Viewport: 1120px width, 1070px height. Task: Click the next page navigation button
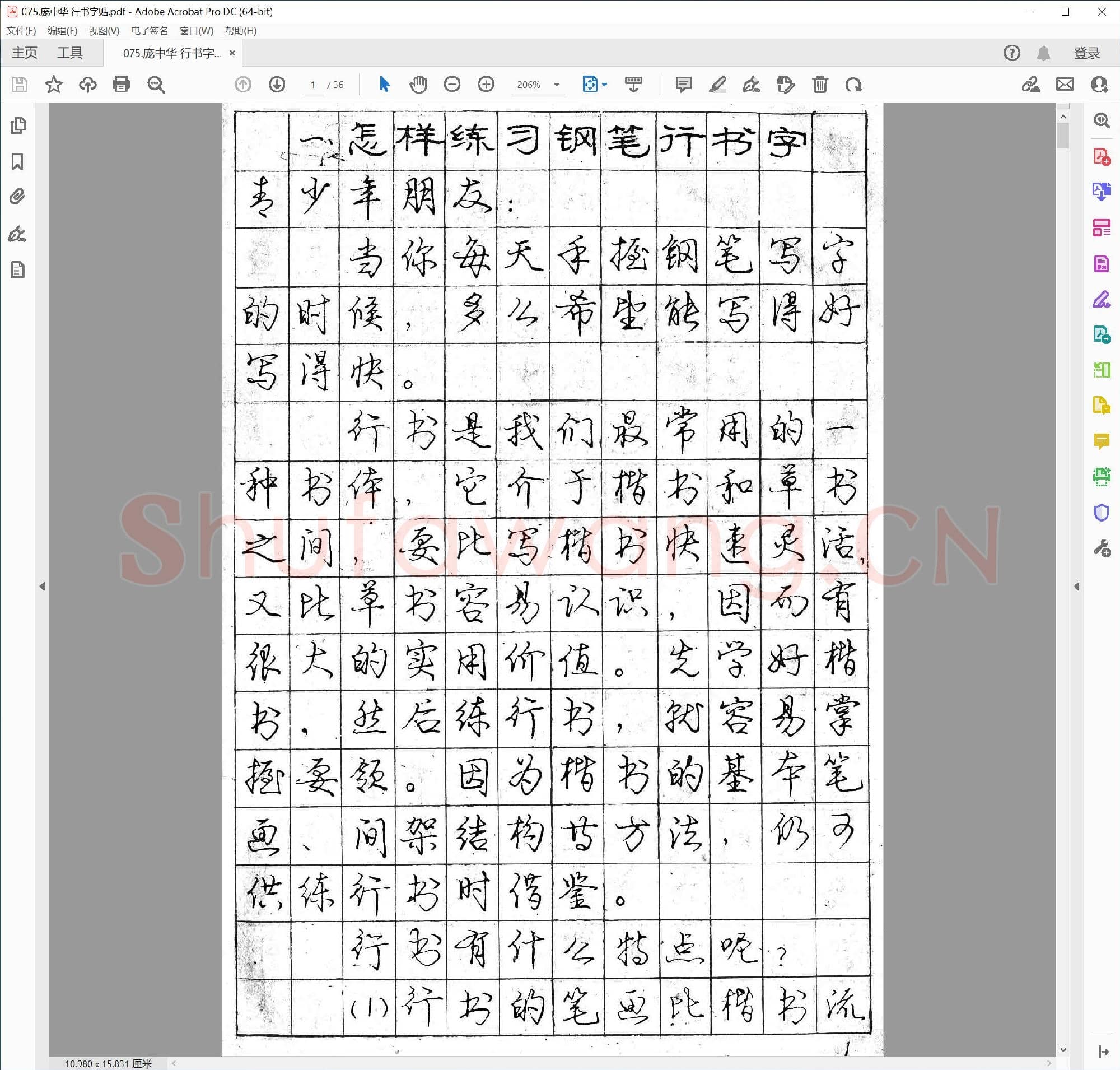[277, 85]
